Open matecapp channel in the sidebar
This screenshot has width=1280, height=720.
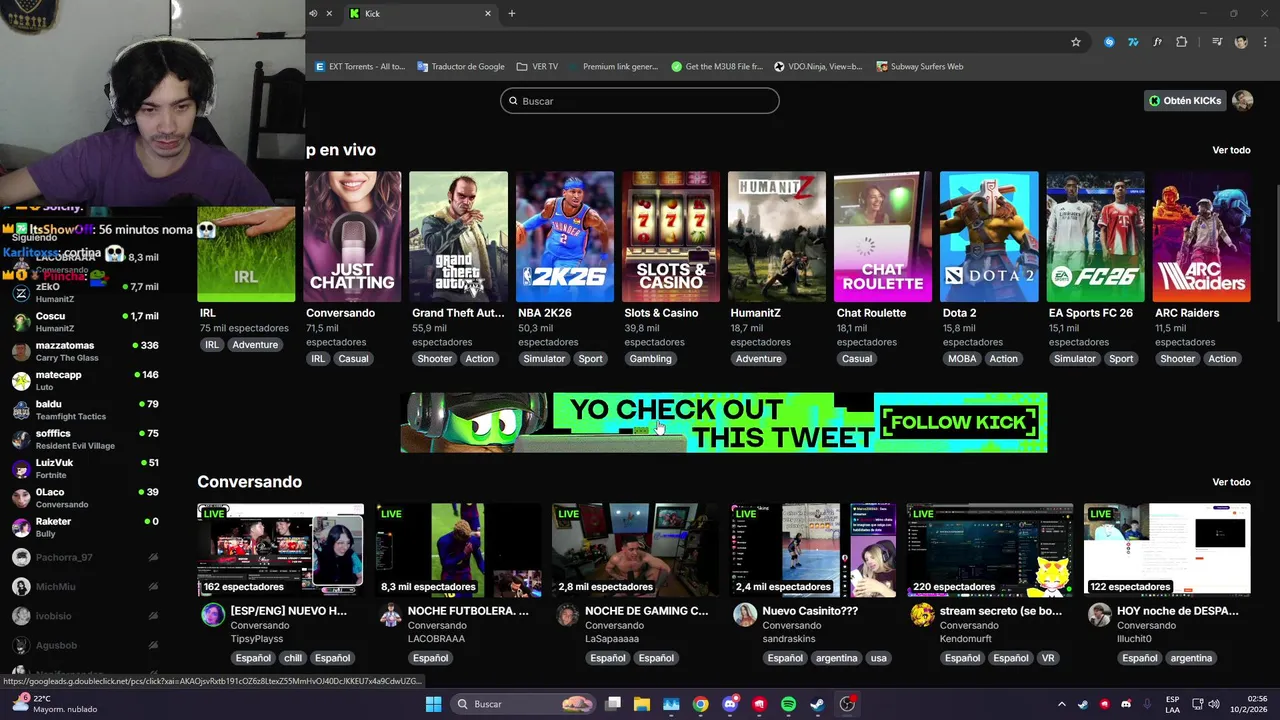(85, 380)
